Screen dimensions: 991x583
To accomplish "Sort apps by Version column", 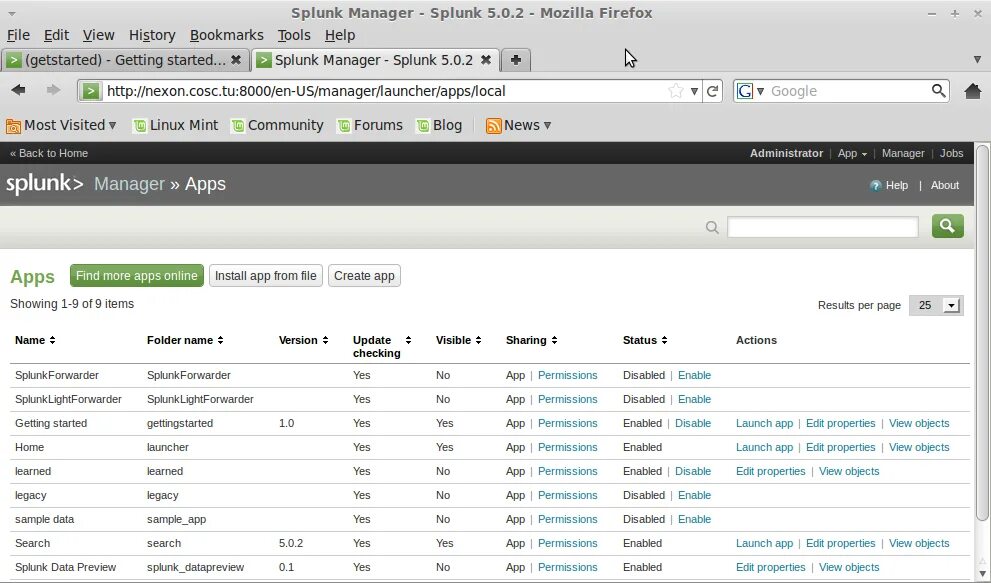I will click(x=303, y=340).
